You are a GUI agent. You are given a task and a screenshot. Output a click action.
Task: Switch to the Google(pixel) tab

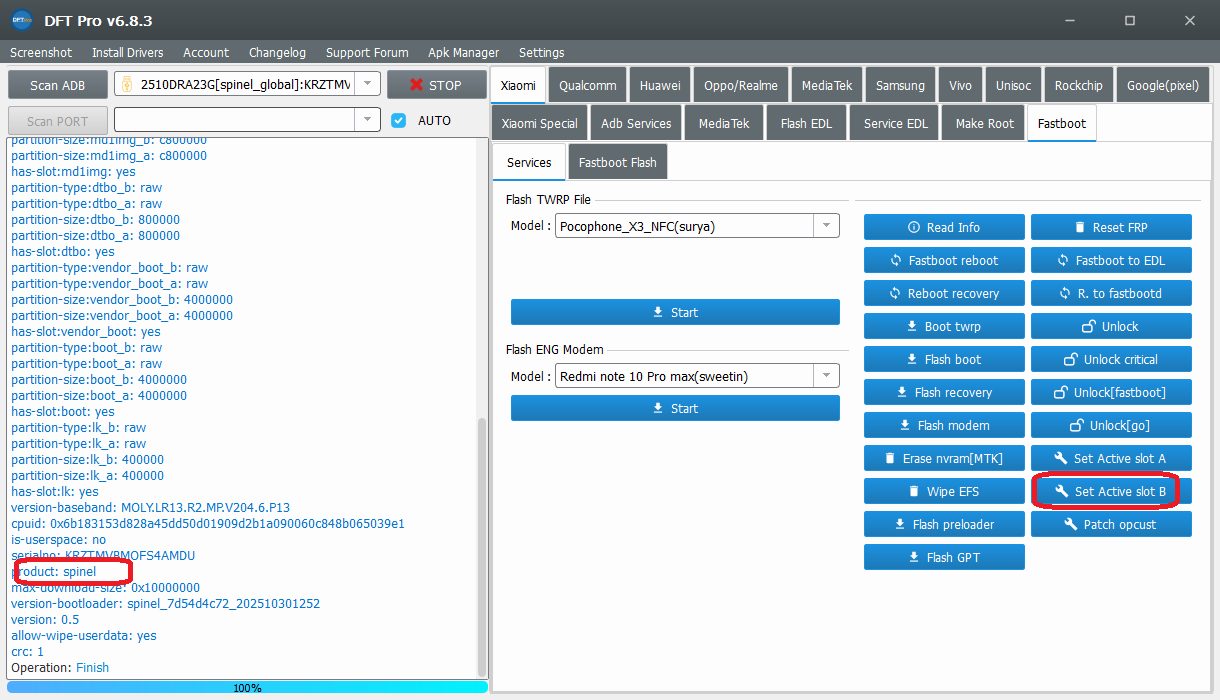click(x=1162, y=85)
